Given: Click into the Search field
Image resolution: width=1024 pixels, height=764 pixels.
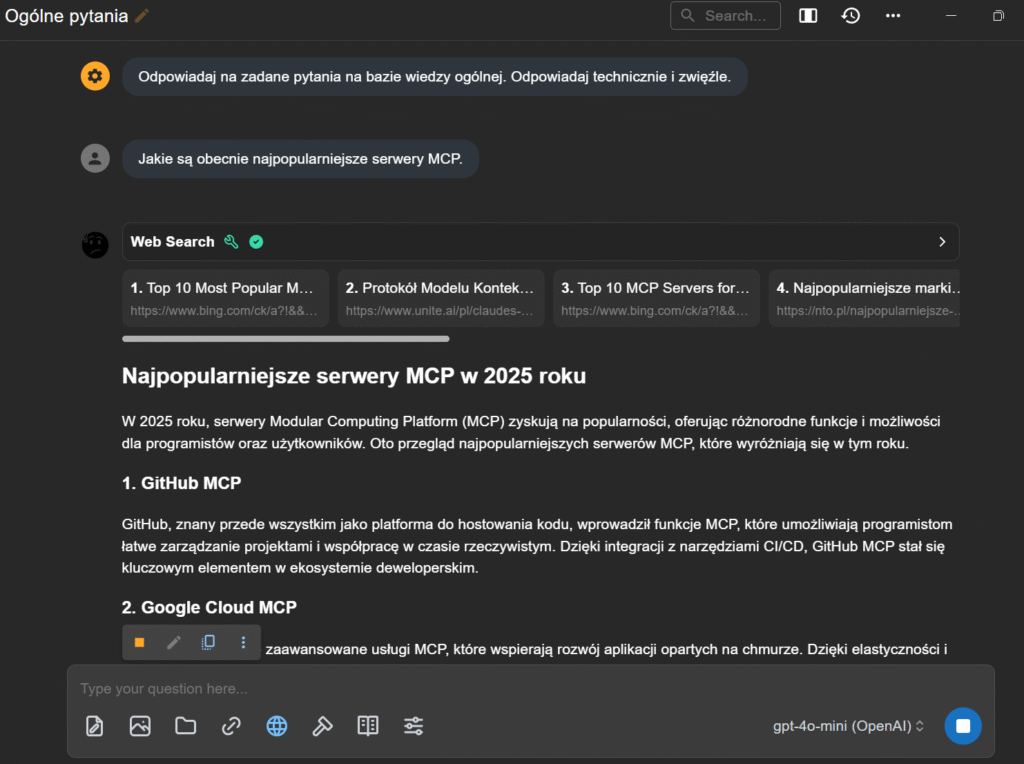Looking at the screenshot, I should [x=725, y=16].
